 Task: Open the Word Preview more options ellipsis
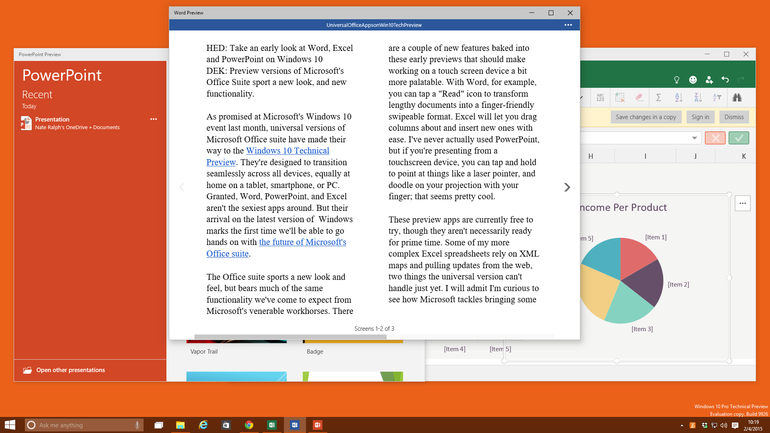pos(568,25)
